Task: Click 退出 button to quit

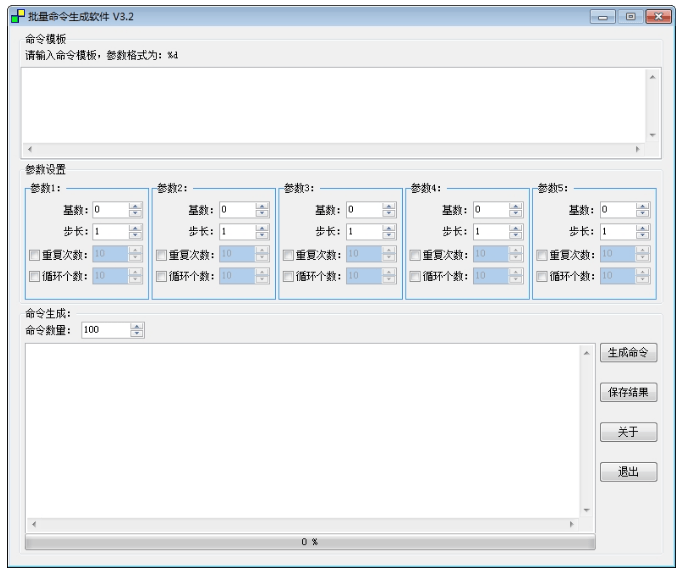Action: (628, 472)
